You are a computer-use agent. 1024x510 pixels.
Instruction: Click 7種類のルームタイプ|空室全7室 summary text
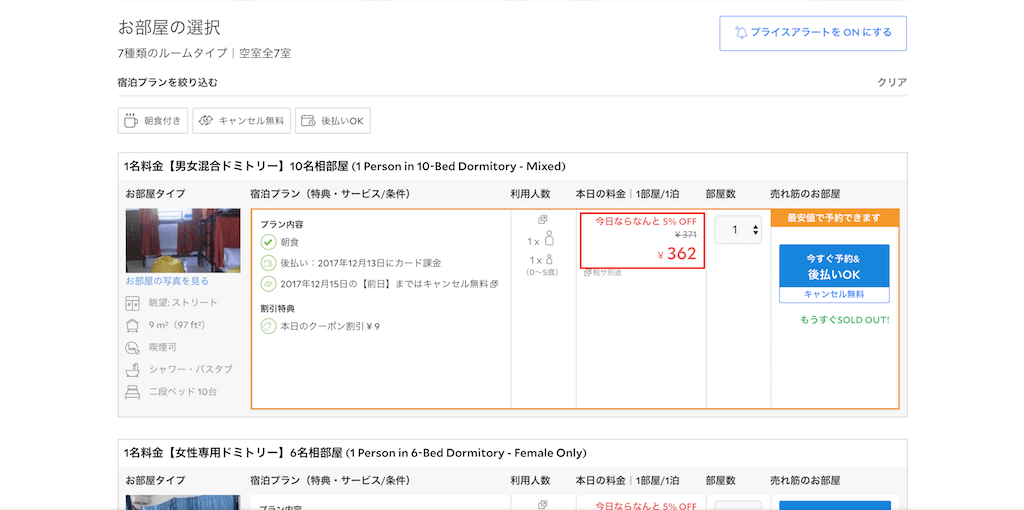click(204, 54)
